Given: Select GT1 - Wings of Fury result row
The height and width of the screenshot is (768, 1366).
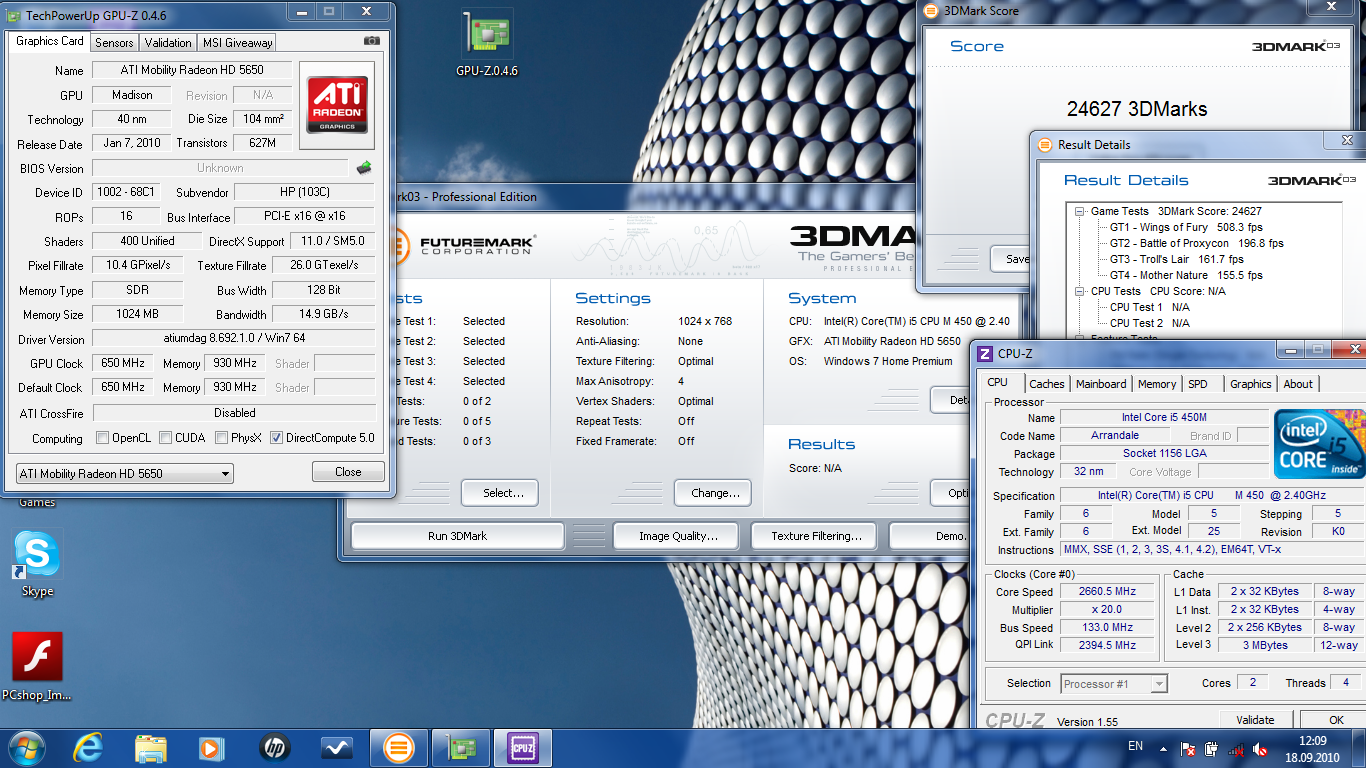Looking at the screenshot, I should [x=1186, y=227].
